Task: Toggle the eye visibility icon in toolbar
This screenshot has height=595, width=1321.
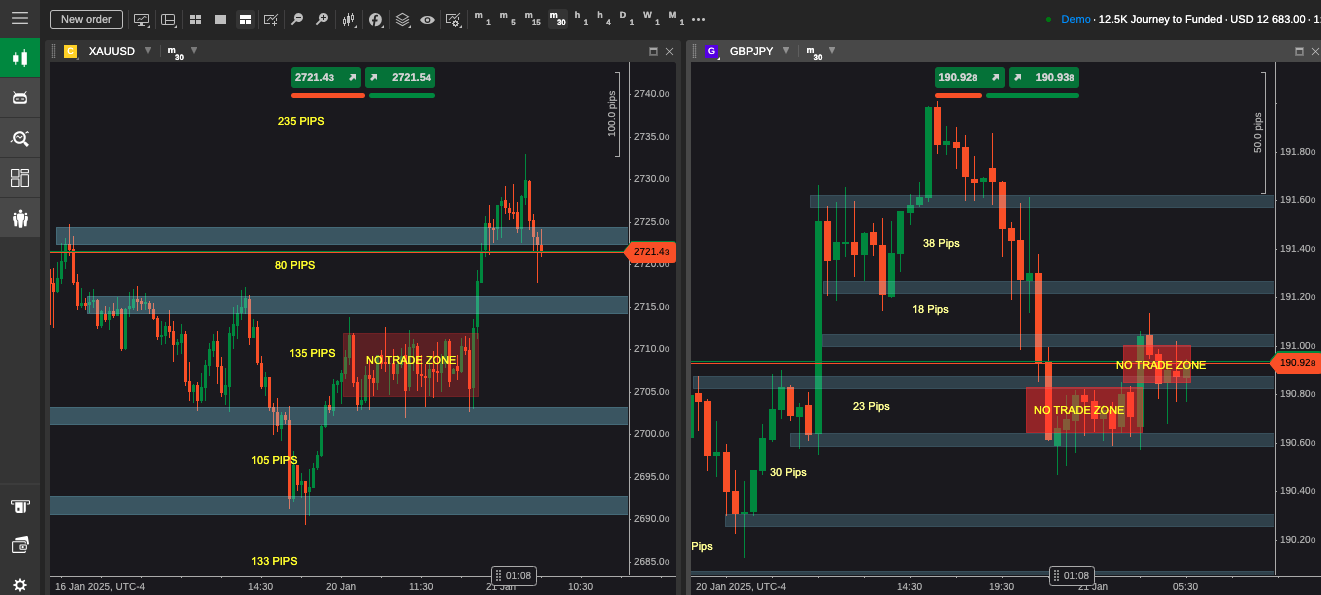Action: click(x=427, y=19)
